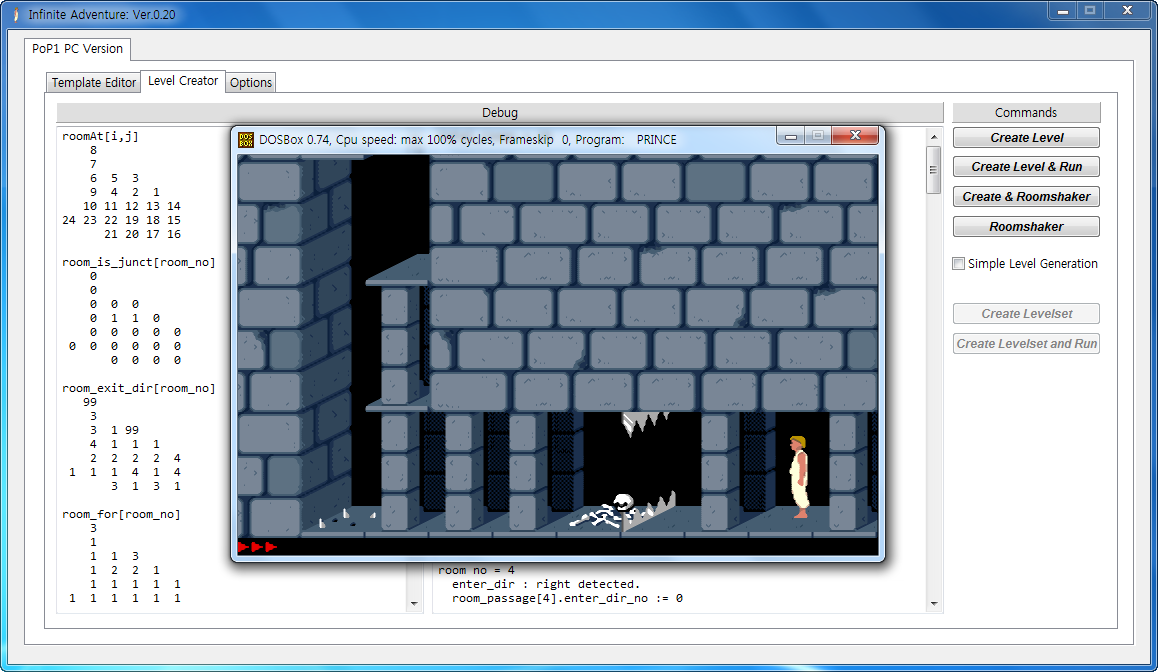The image size is (1158, 672).
Task: Click the Create Level button
Action: pyautogui.click(x=1026, y=138)
